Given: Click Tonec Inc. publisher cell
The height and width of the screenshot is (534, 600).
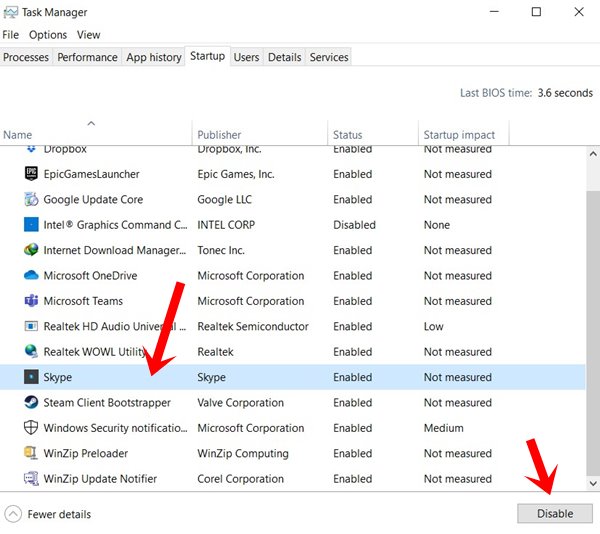Looking at the screenshot, I should point(221,250).
